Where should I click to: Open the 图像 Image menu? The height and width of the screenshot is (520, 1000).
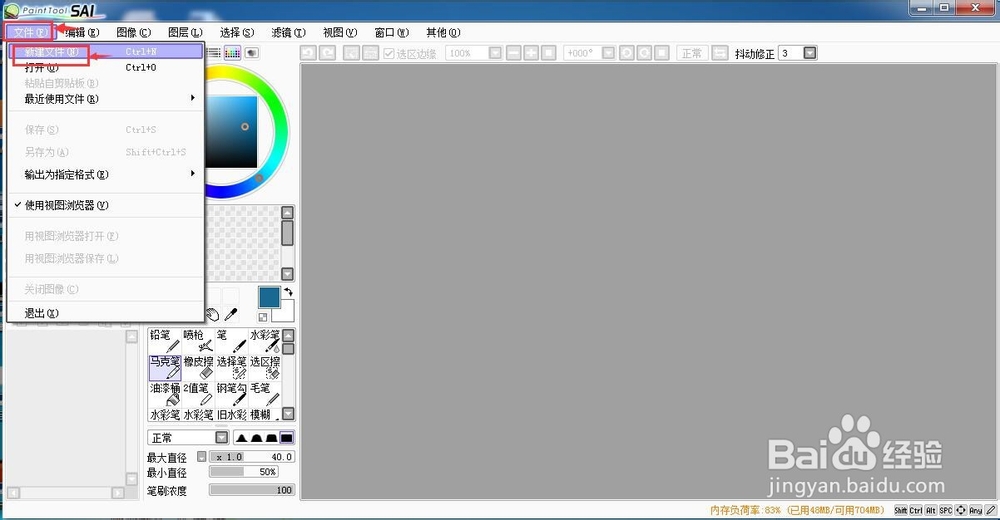(x=134, y=33)
